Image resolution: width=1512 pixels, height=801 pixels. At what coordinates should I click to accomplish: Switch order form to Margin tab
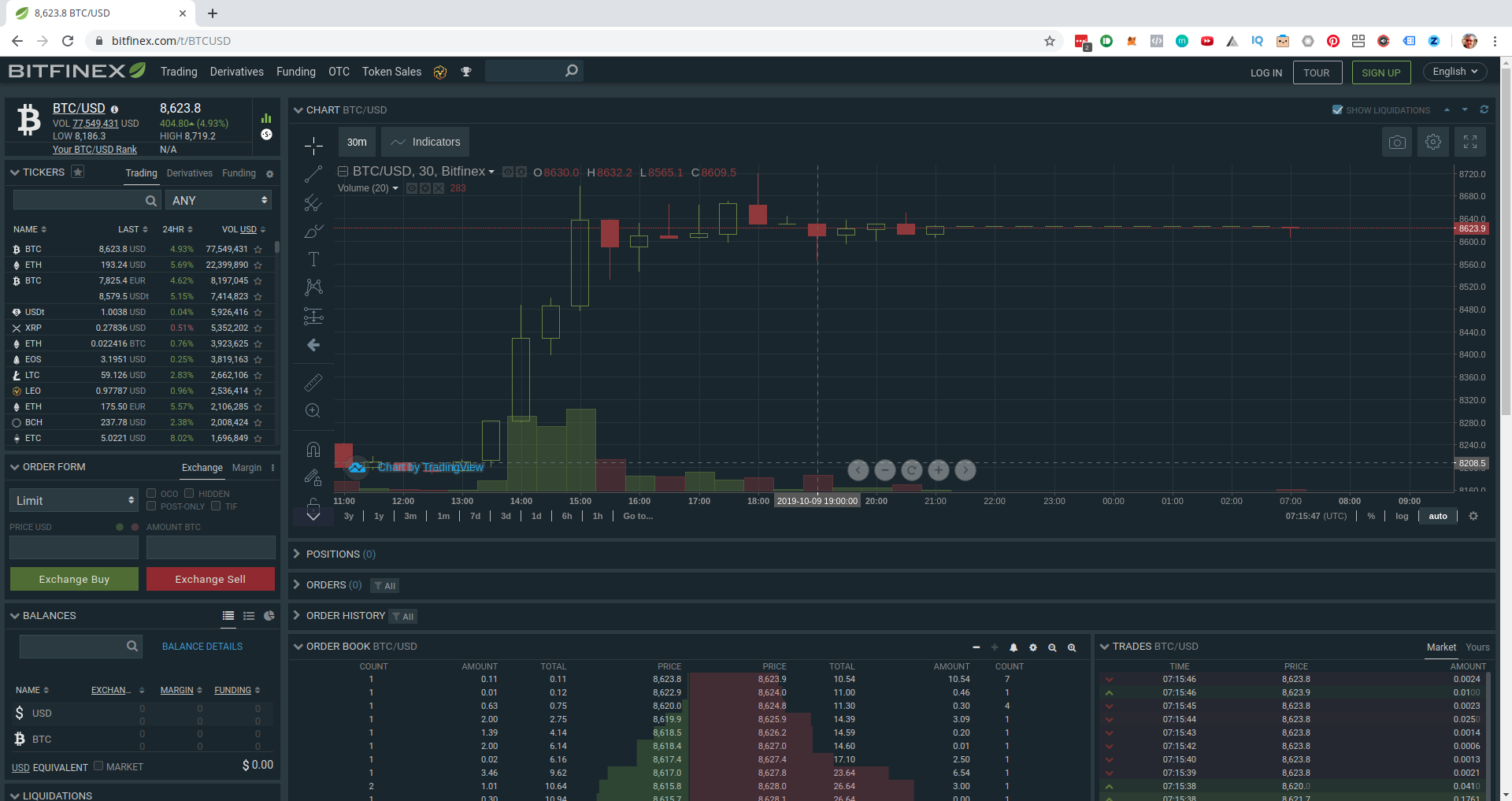tap(246, 468)
